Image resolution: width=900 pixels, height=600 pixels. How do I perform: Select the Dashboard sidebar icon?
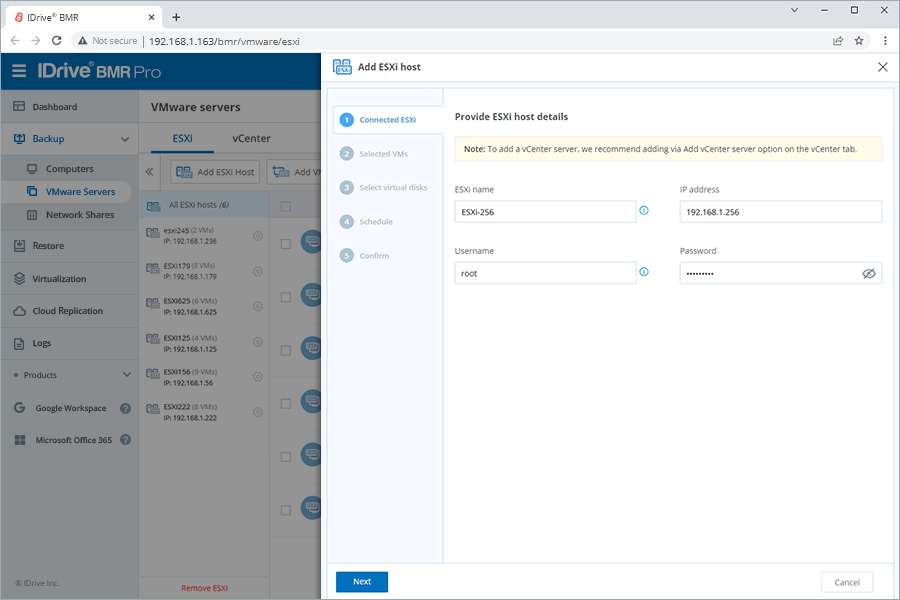pos(19,106)
